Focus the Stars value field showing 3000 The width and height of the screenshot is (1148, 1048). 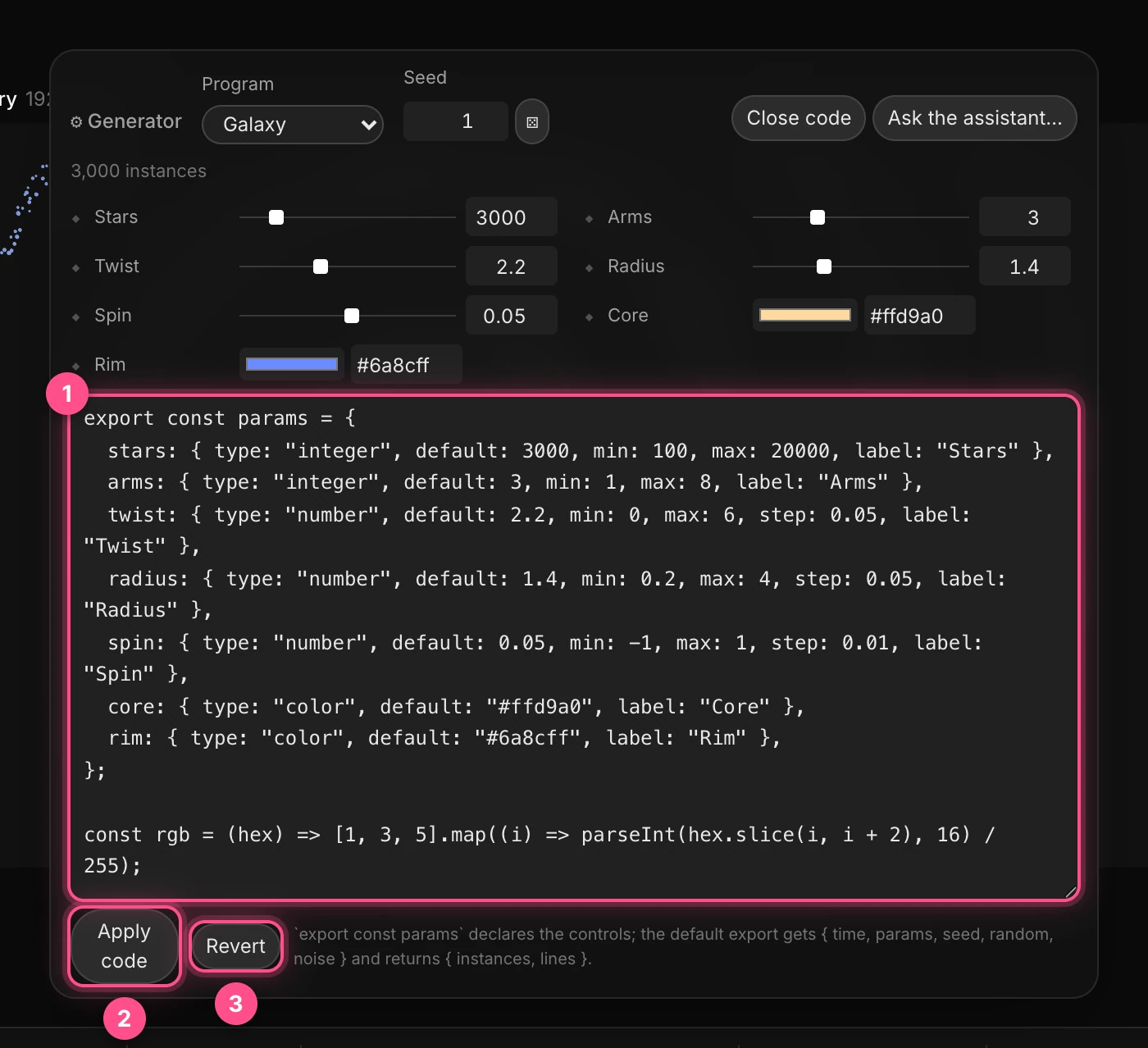(512, 217)
